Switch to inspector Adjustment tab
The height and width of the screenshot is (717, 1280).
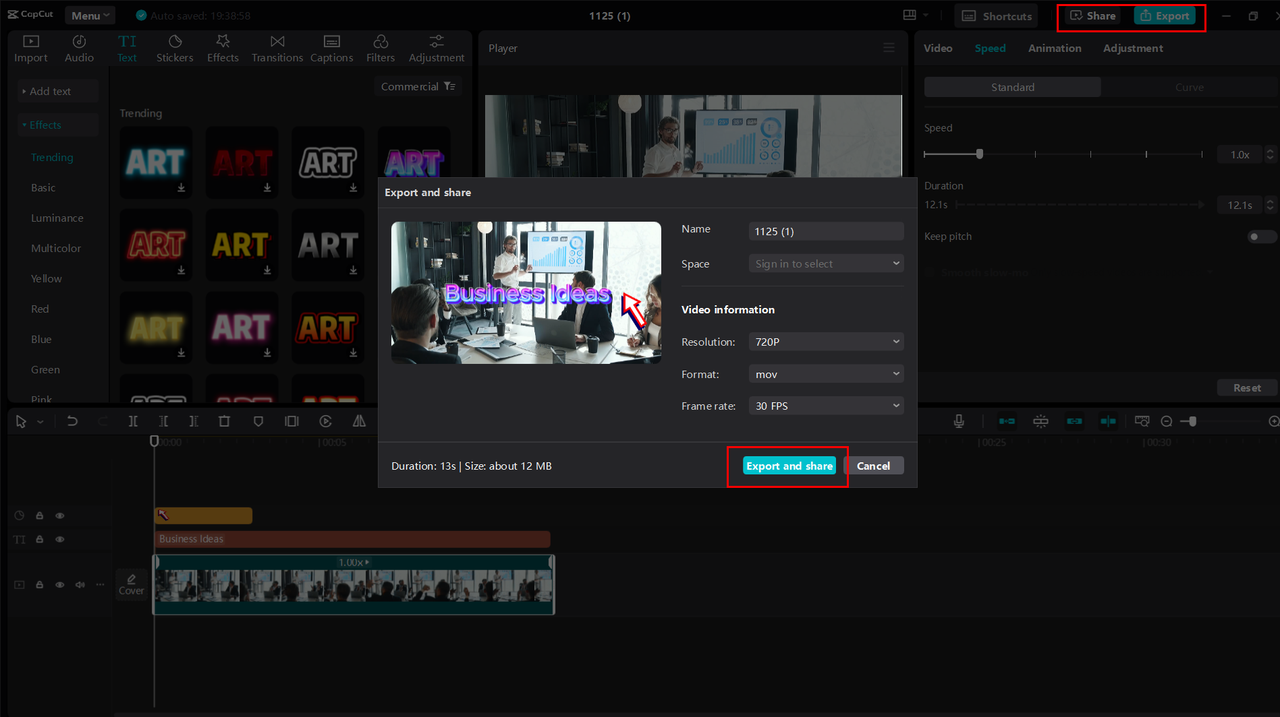(1133, 48)
